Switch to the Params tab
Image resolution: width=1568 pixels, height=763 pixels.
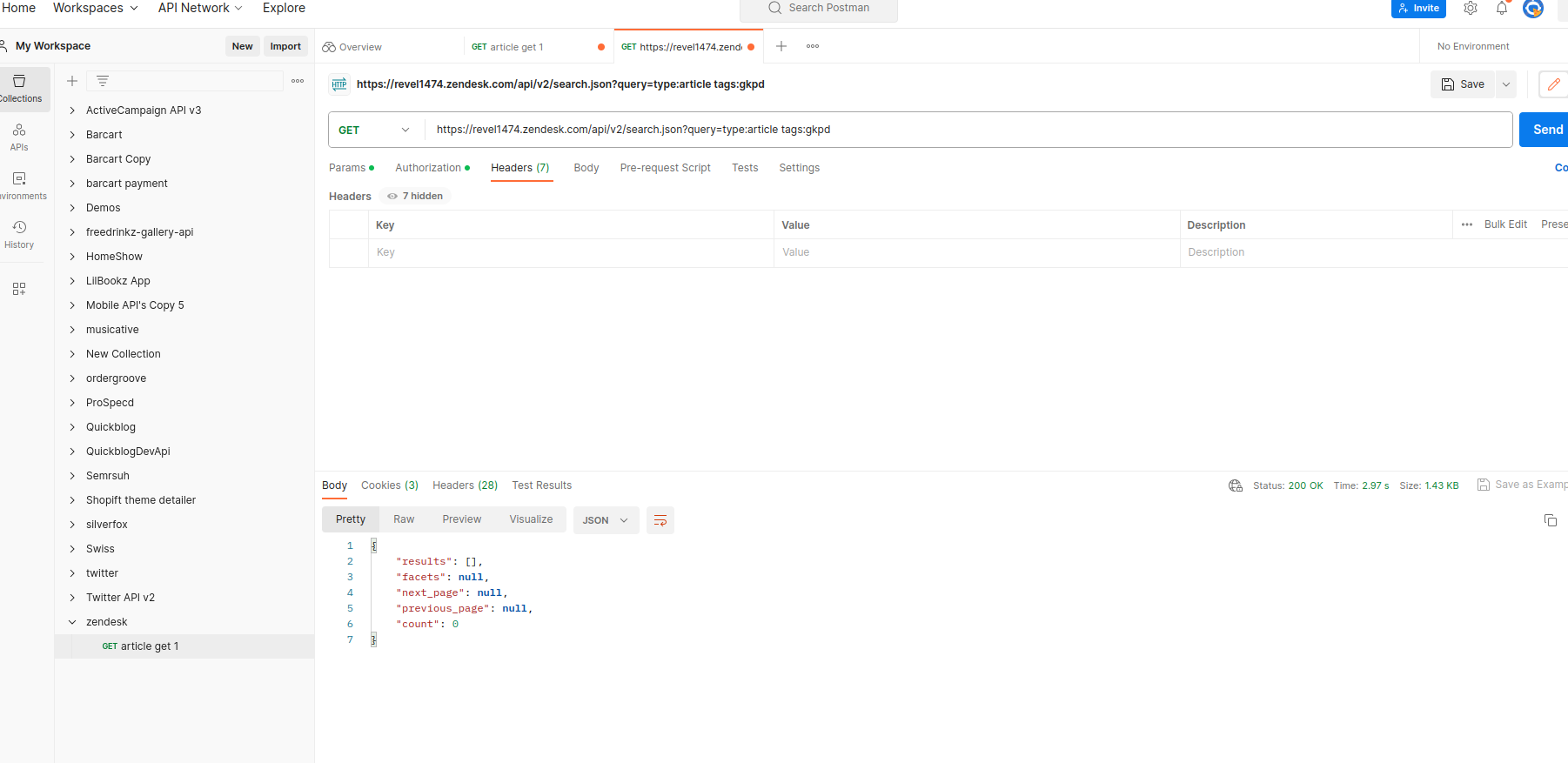tap(352, 168)
